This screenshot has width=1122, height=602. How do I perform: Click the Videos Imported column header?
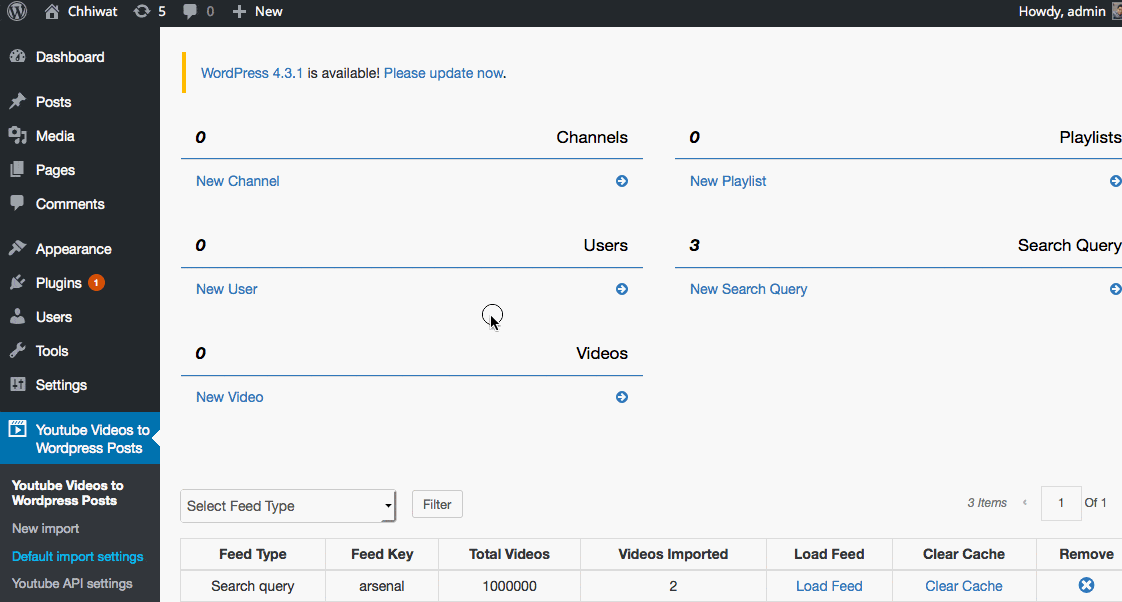pyautogui.click(x=673, y=554)
